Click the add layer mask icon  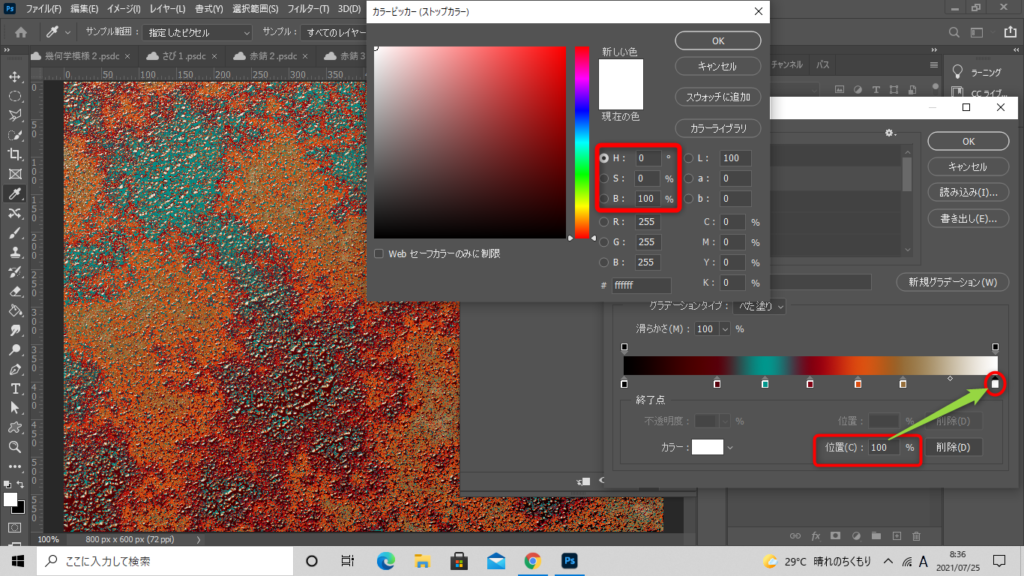pyautogui.click(x=835, y=536)
